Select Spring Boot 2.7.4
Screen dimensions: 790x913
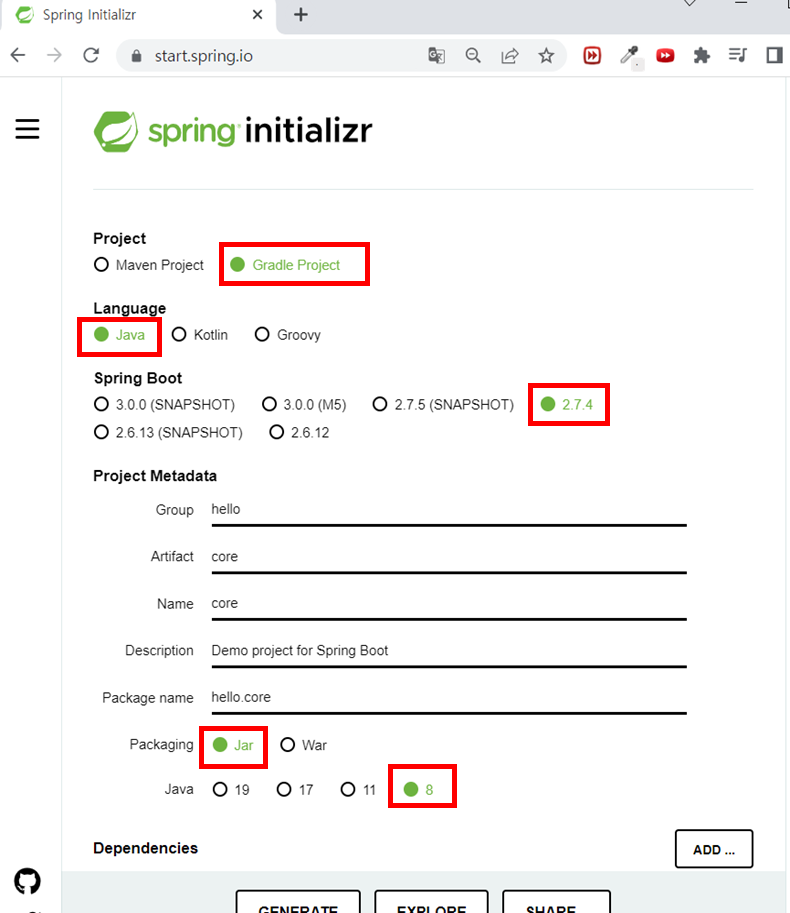pos(566,405)
